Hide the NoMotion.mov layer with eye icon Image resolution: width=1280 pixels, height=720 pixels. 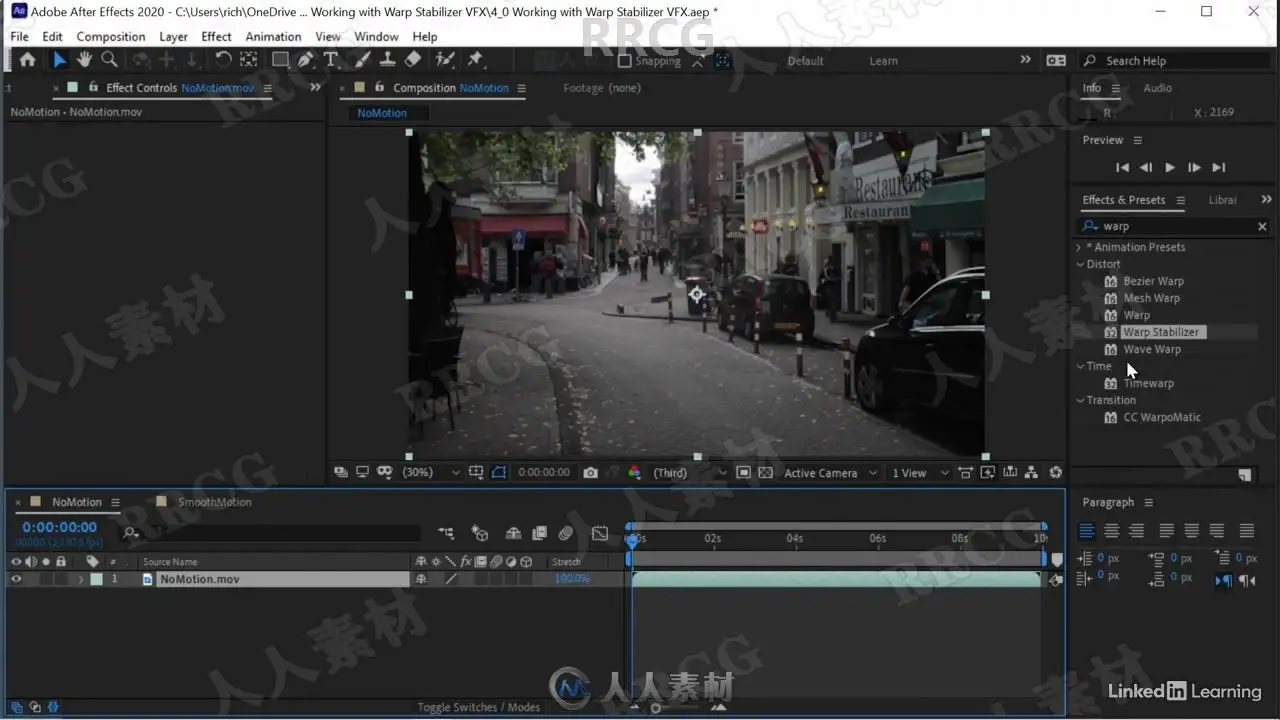tap(16, 579)
